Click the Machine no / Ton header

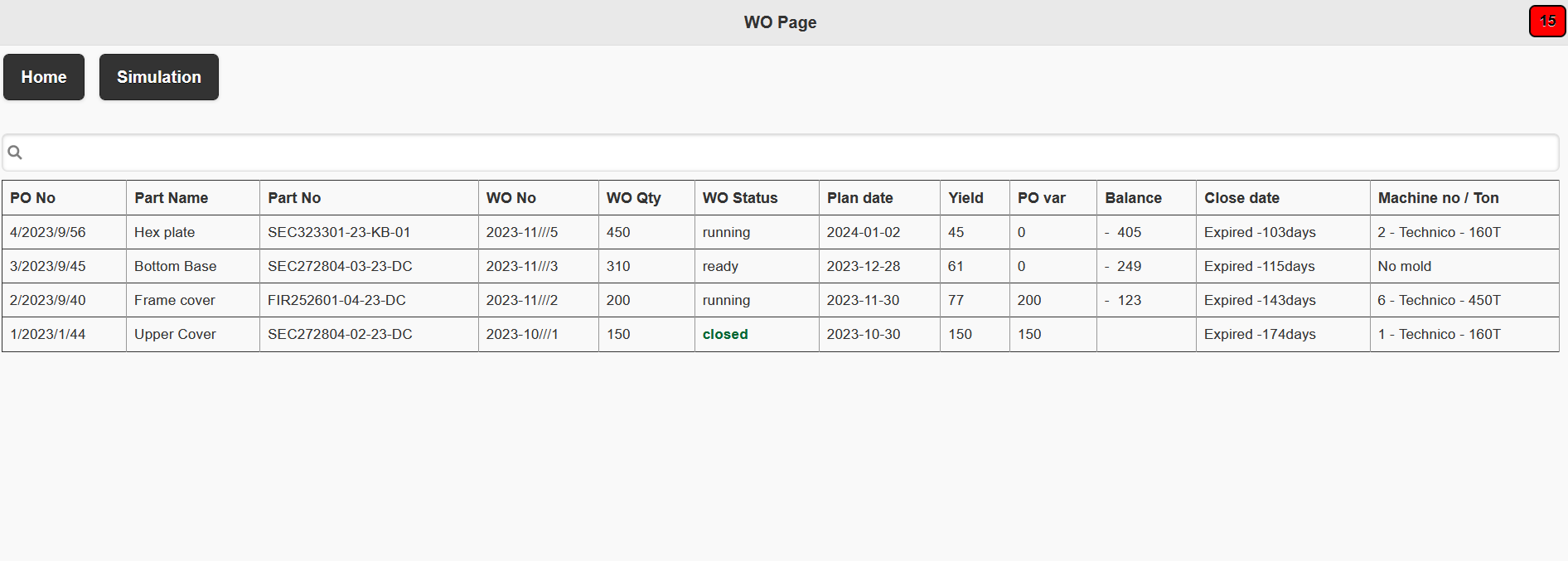[1438, 198]
